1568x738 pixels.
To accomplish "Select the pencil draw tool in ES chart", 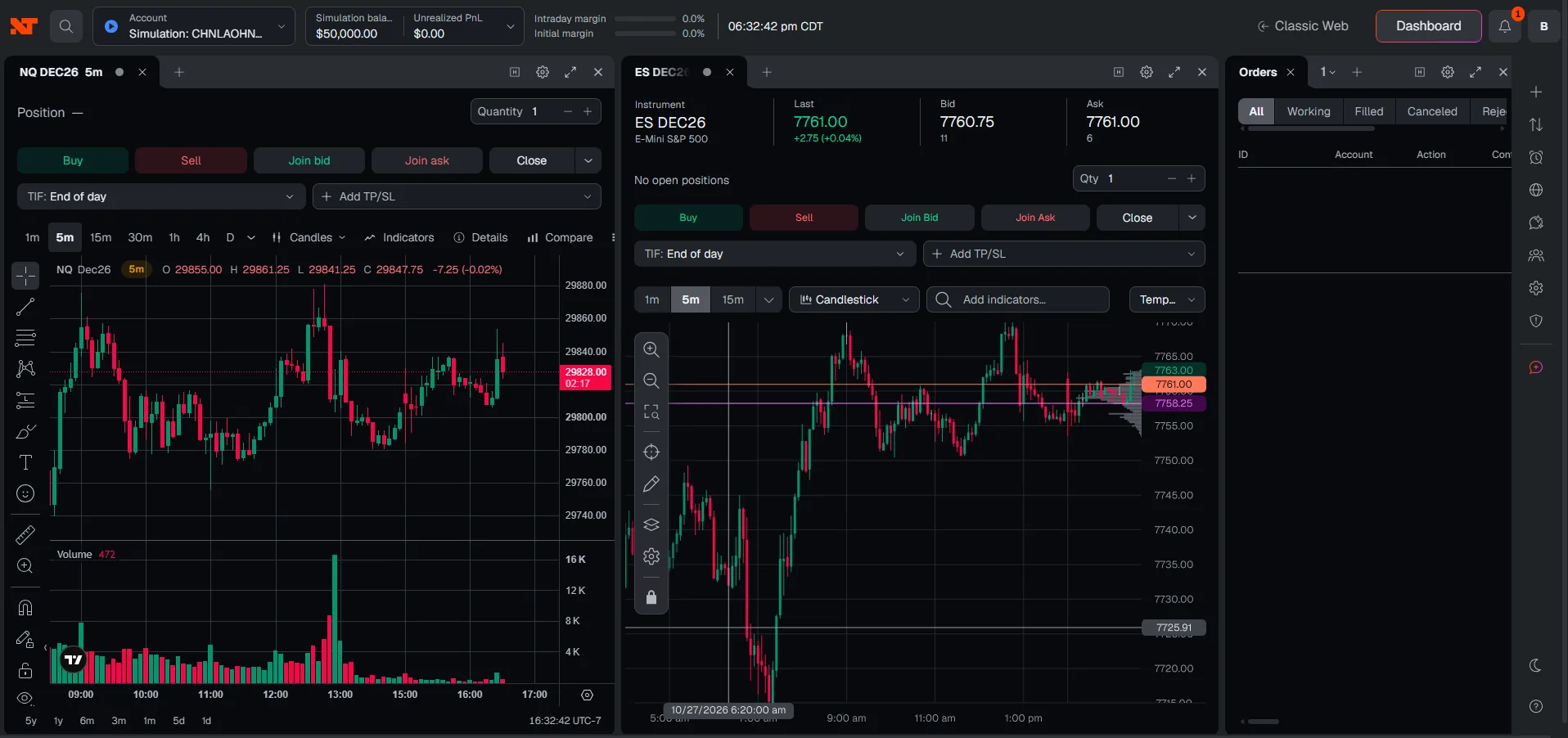I will click(651, 484).
